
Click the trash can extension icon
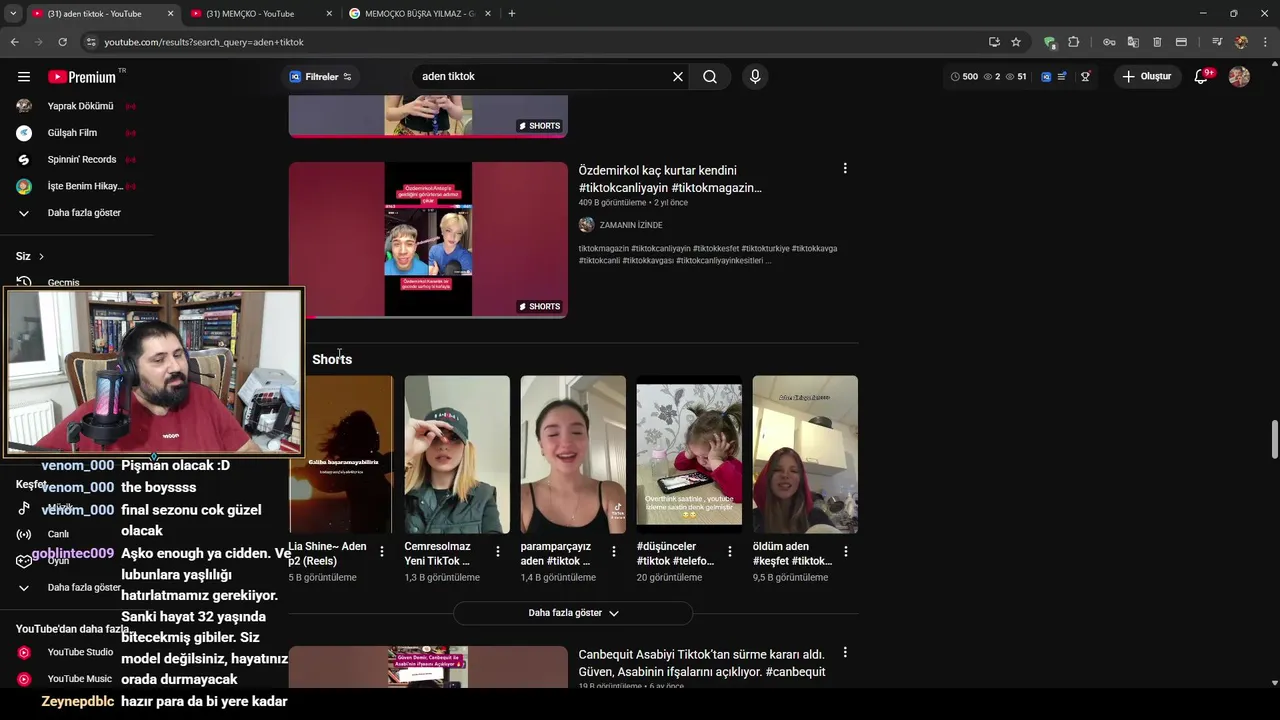click(1157, 42)
